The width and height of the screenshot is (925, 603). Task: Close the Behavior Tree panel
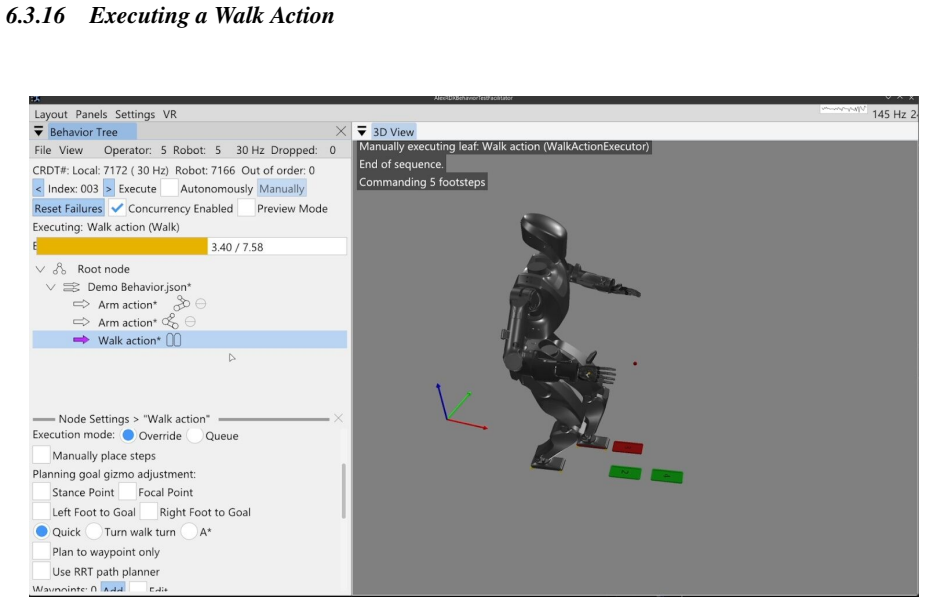[x=341, y=131]
